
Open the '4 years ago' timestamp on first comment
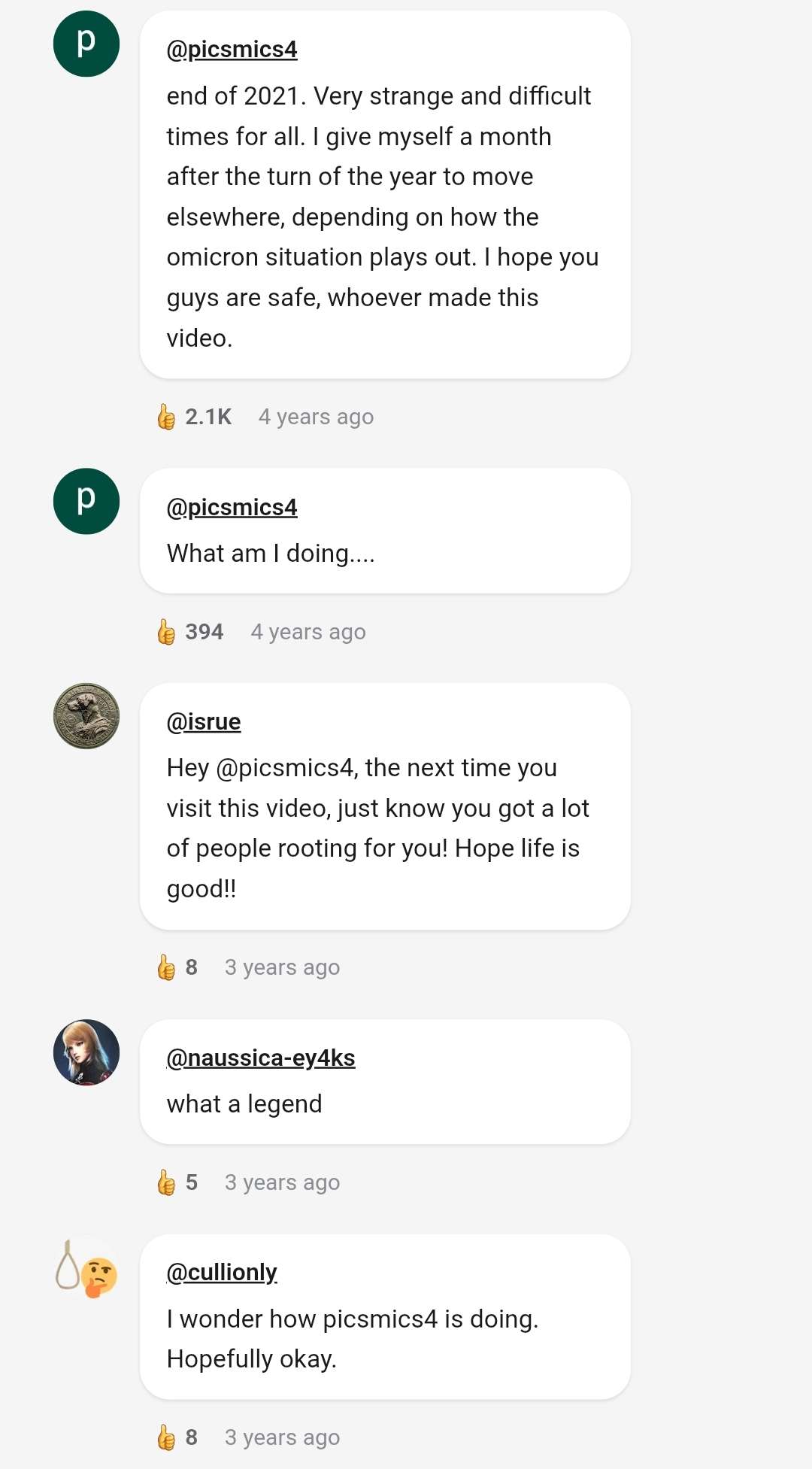coord(316,416)
